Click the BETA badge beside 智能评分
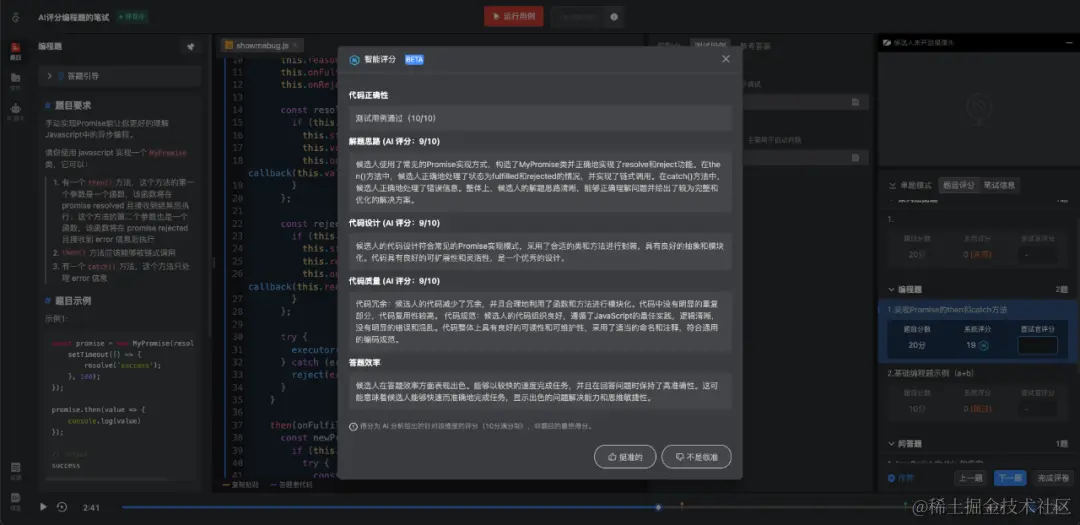The image size is (1080, 525). (414, 60)
